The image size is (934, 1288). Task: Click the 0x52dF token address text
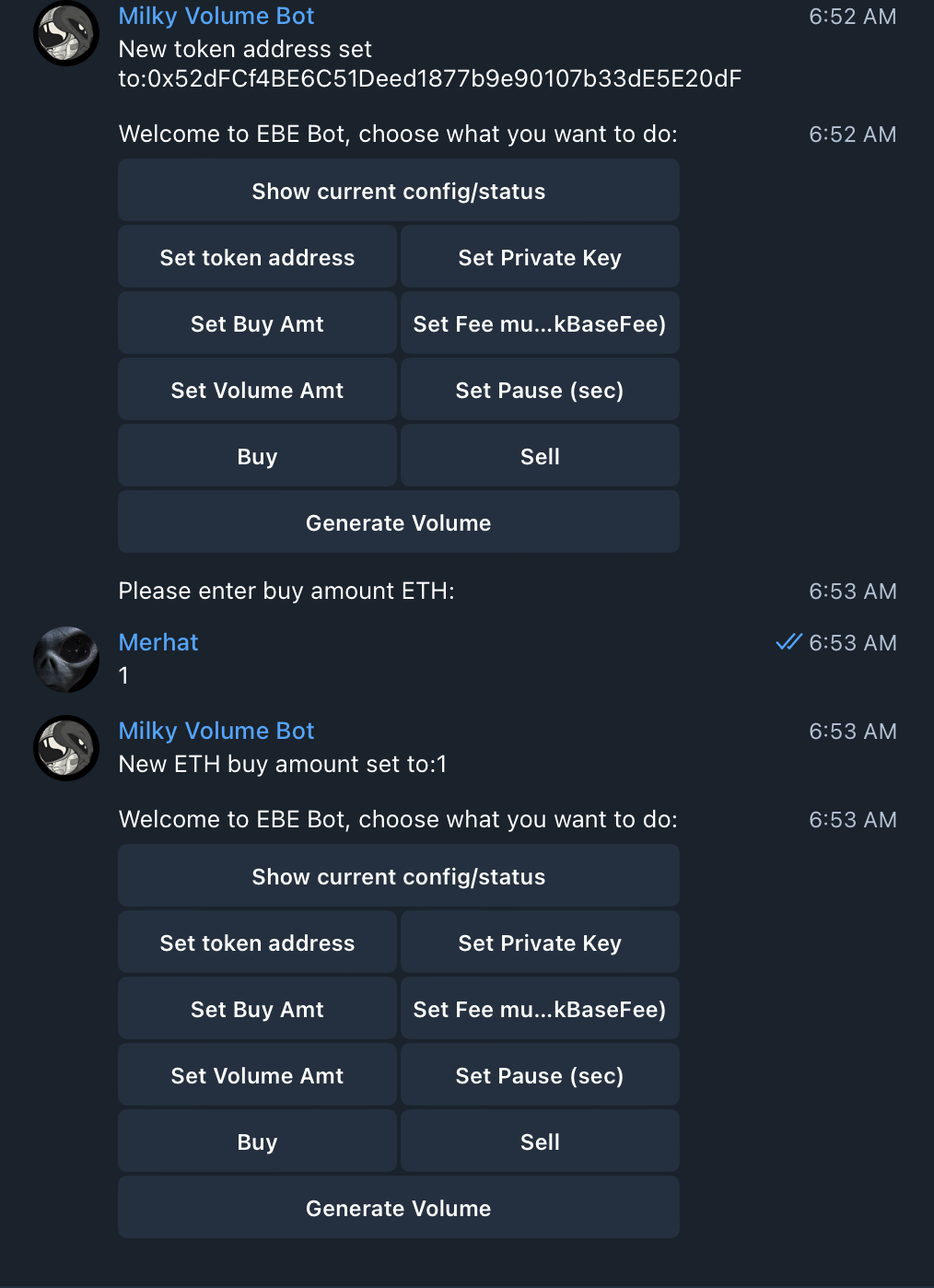(444, 79)
